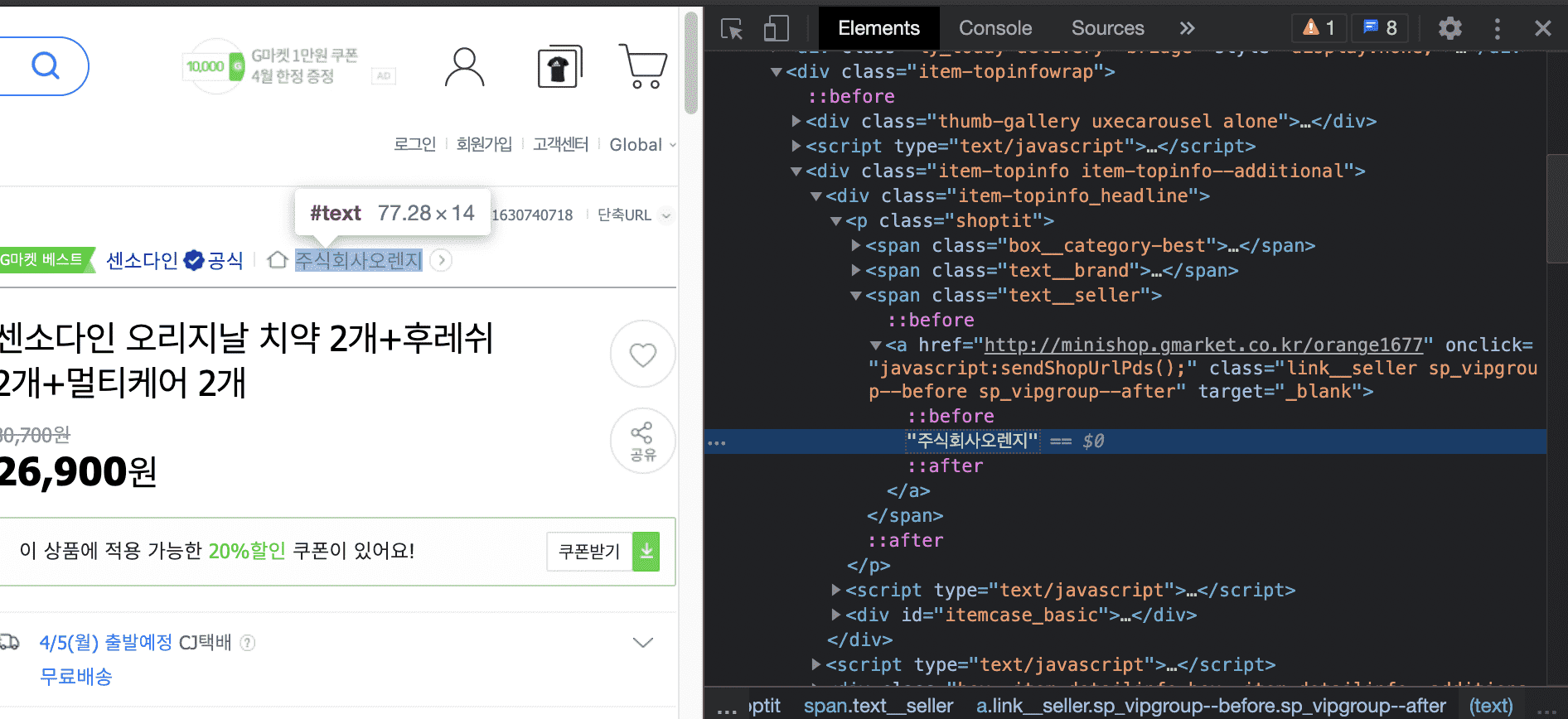Collapse the text__seller span node

855,296
